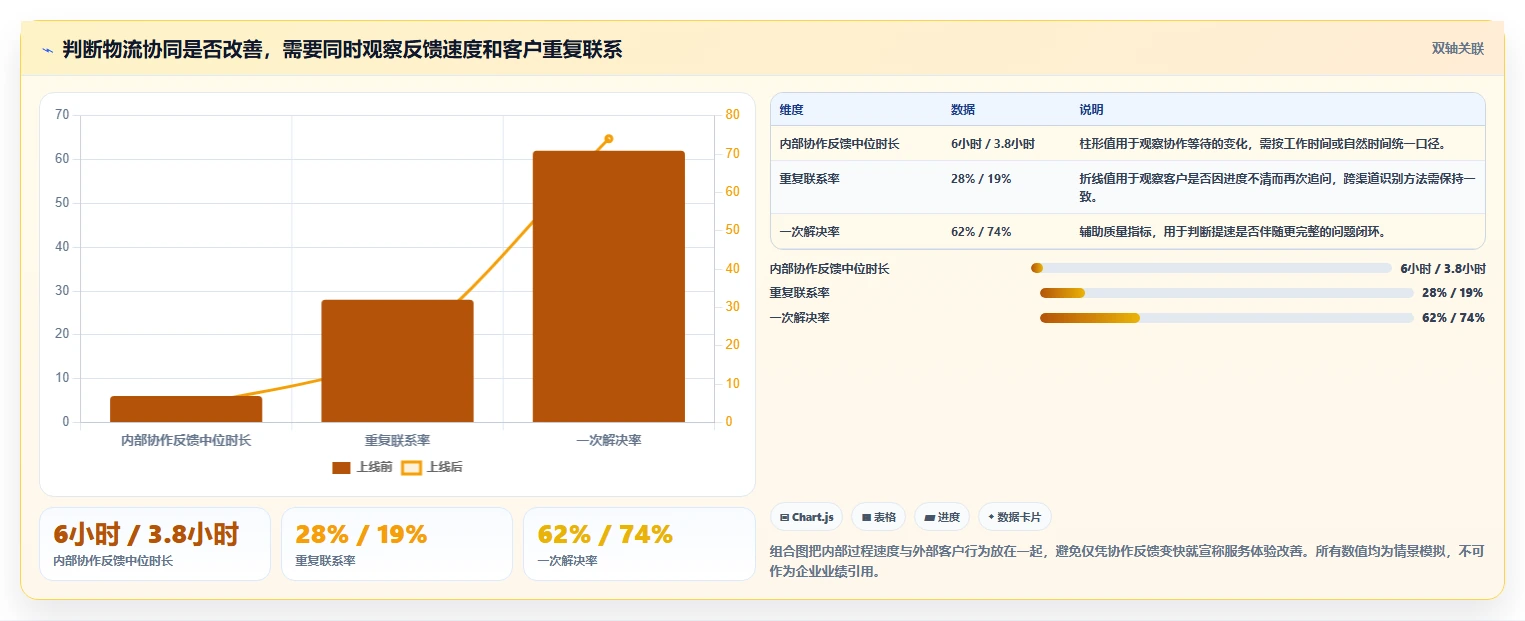Click the 重复联系率 progress bar
1525x621 pixels.
point(1226,293)
